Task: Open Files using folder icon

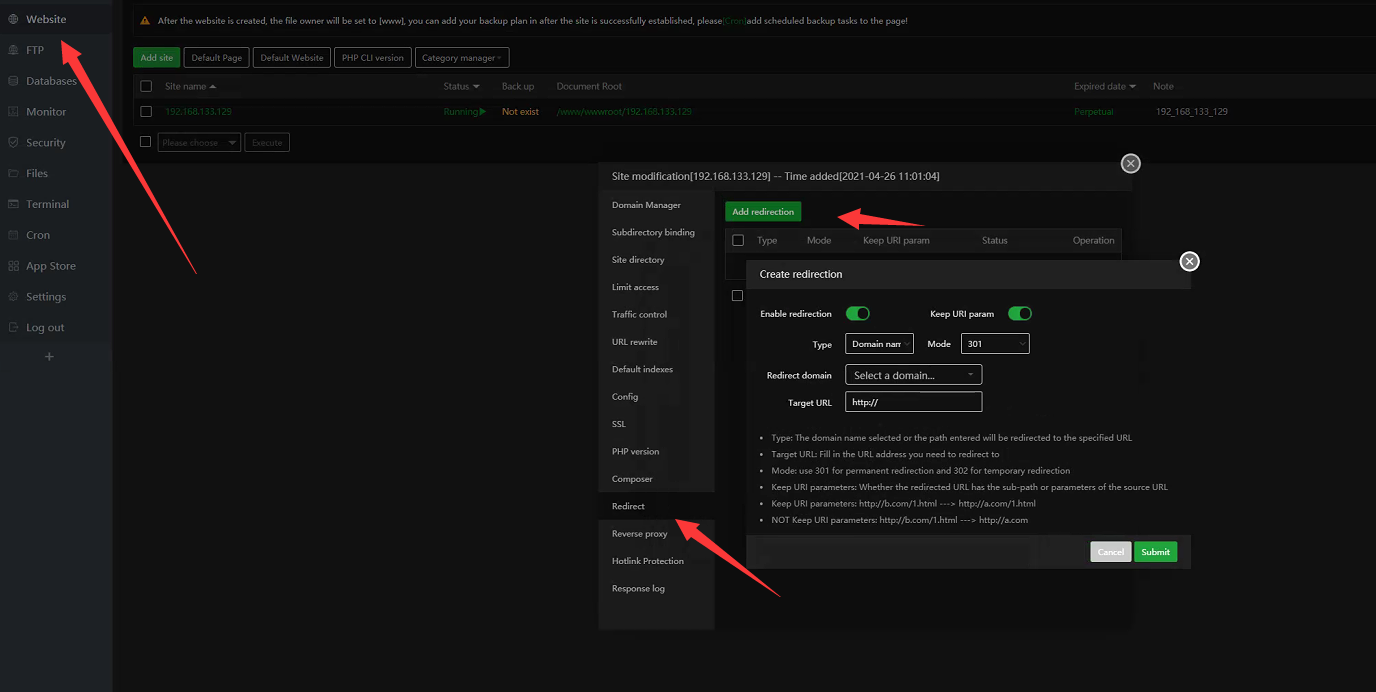Action: [x=13, y=173]
